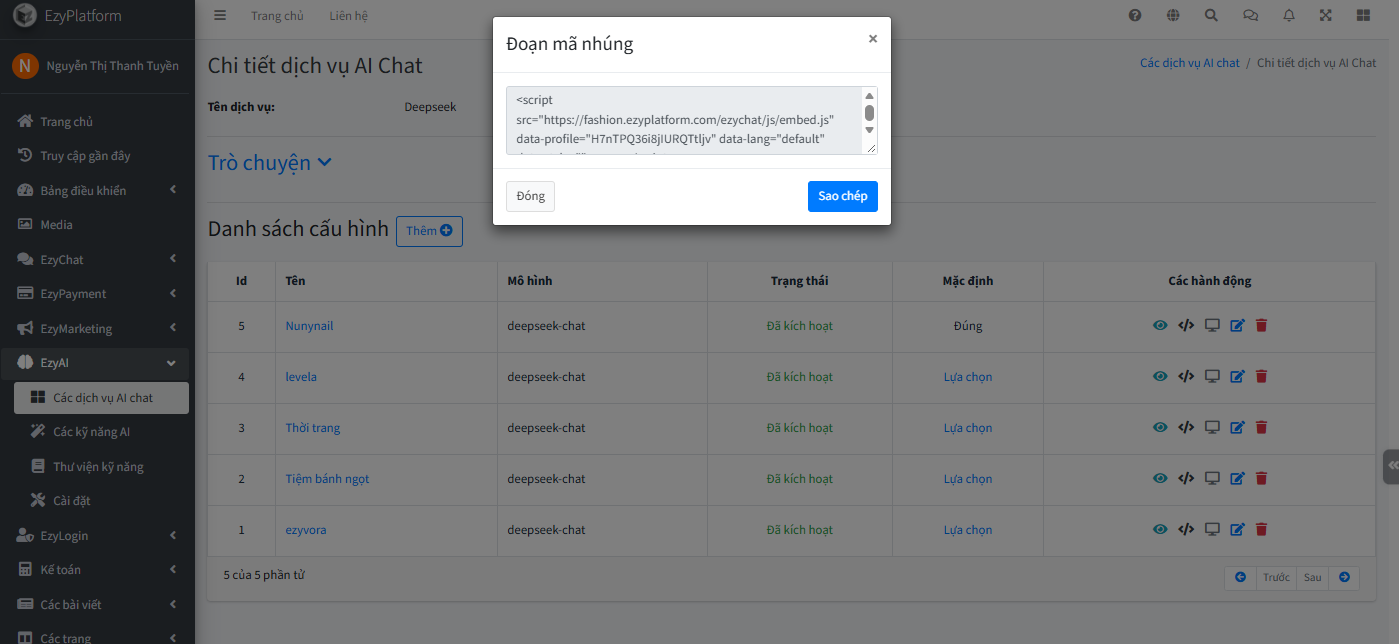
Task: Click the Thêm button to add configuration
Action: (x=429, y=231)
